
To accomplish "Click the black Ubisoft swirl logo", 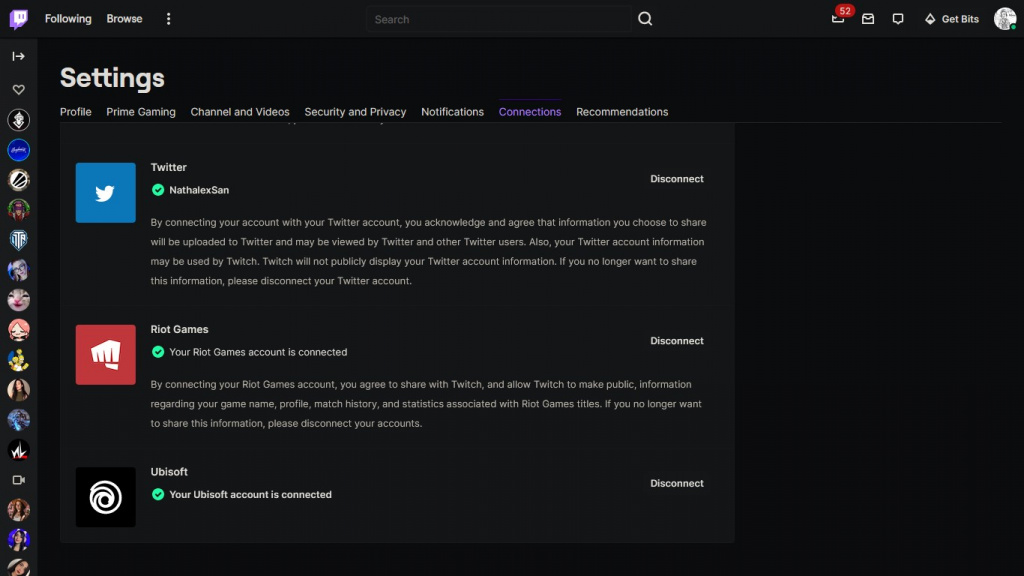I will 106,497.
